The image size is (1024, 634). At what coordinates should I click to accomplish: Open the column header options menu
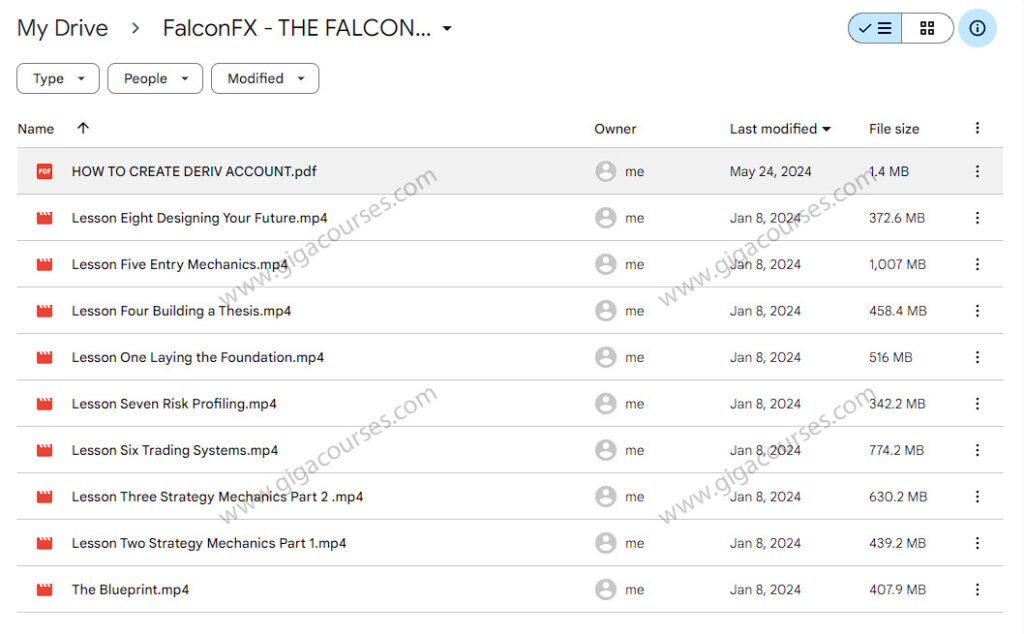(977, 128)
